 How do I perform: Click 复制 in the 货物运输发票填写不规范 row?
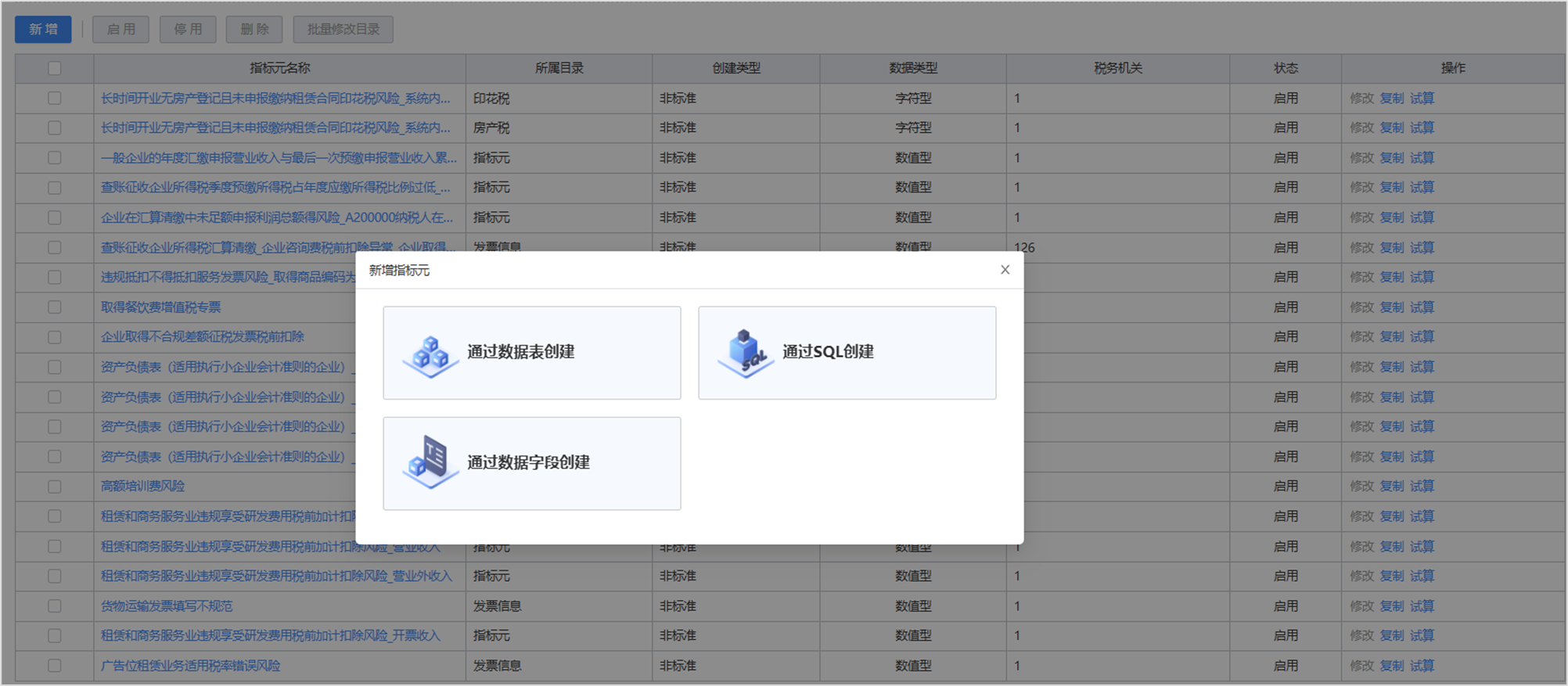coord(1391,606)
